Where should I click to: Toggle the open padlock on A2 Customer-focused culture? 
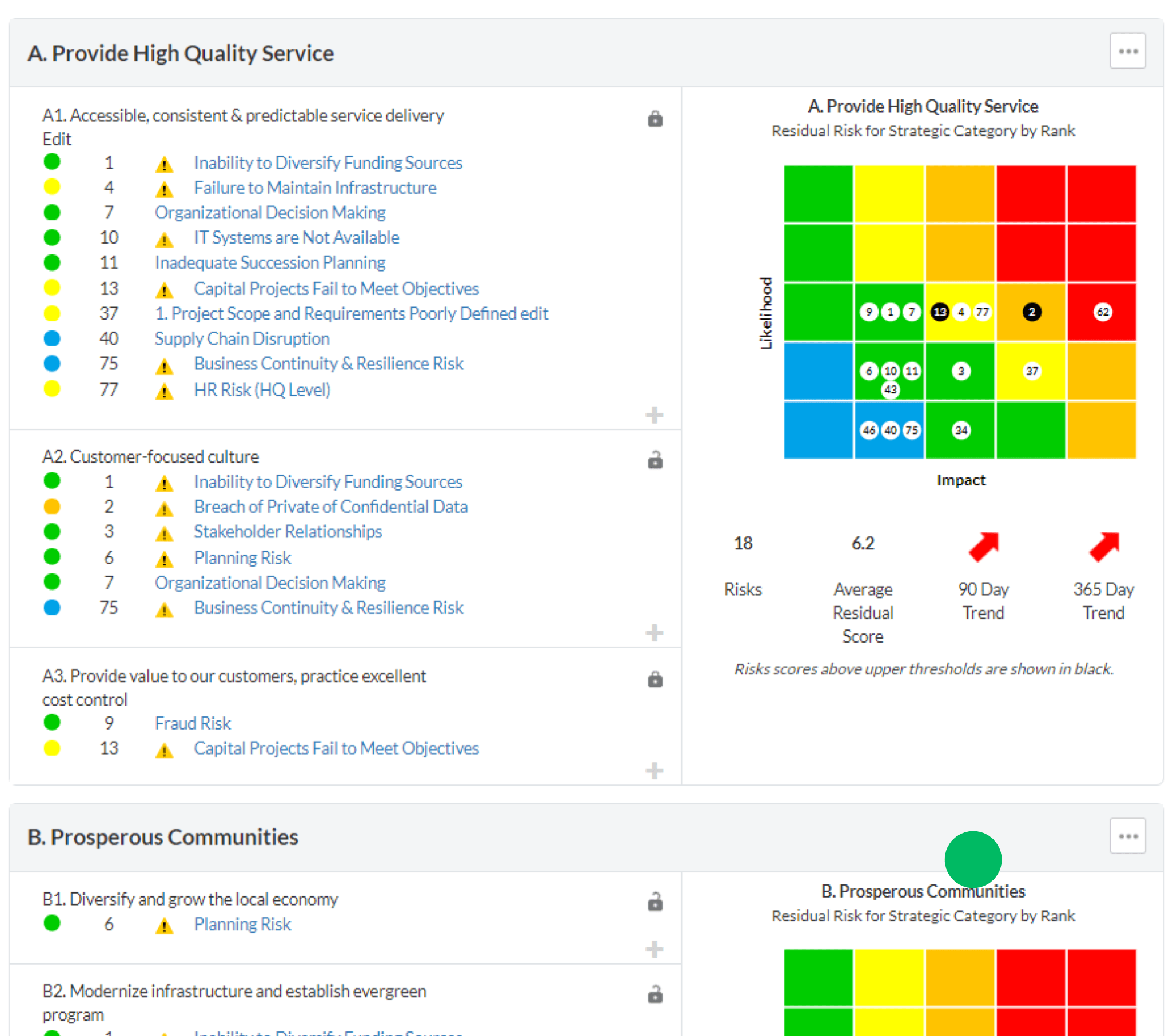tap(655, 459)
